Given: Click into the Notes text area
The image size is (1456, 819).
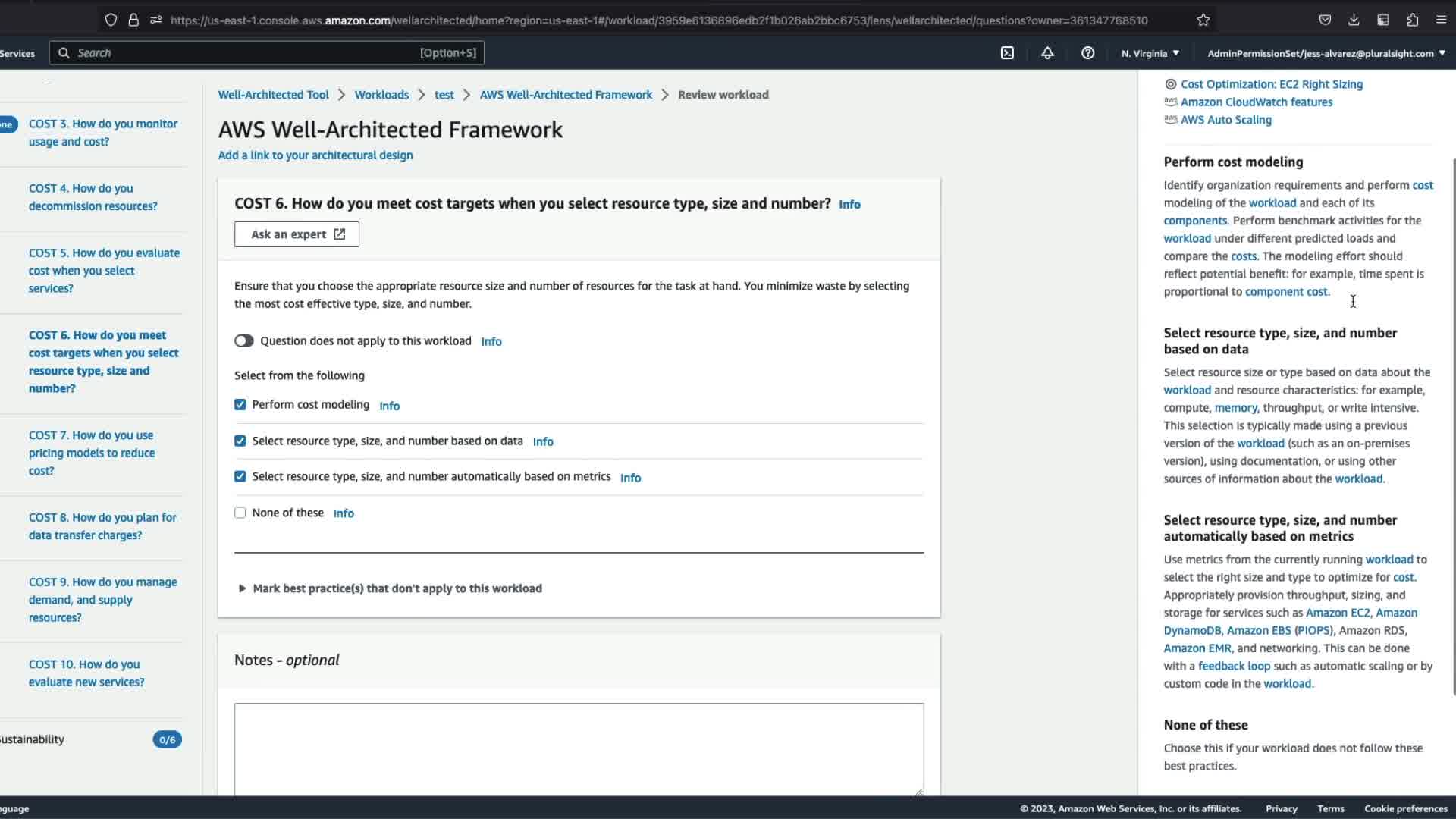Looking at the screenshot, I should [579, 747].
